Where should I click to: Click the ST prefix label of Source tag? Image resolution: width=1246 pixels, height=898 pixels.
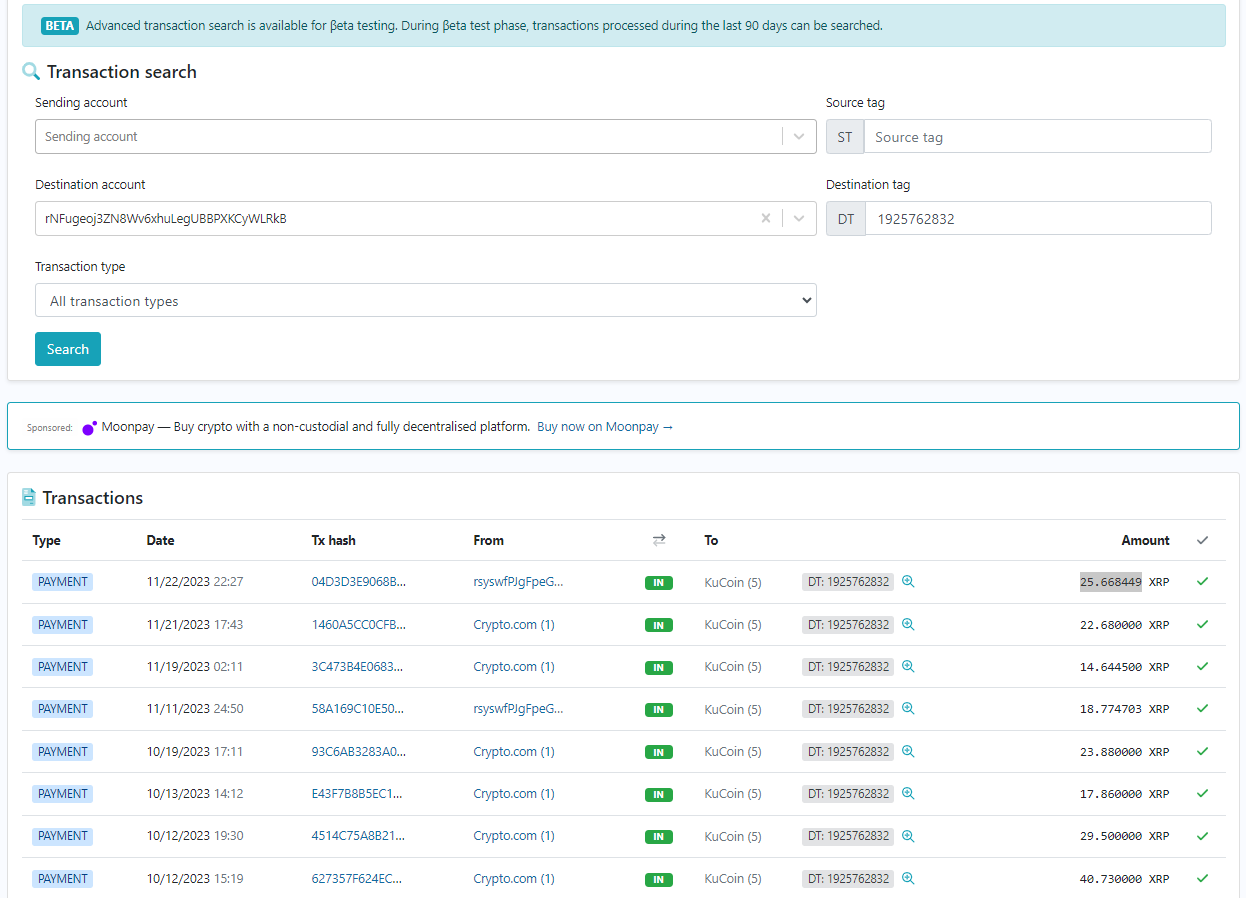(x=845, y=137)
